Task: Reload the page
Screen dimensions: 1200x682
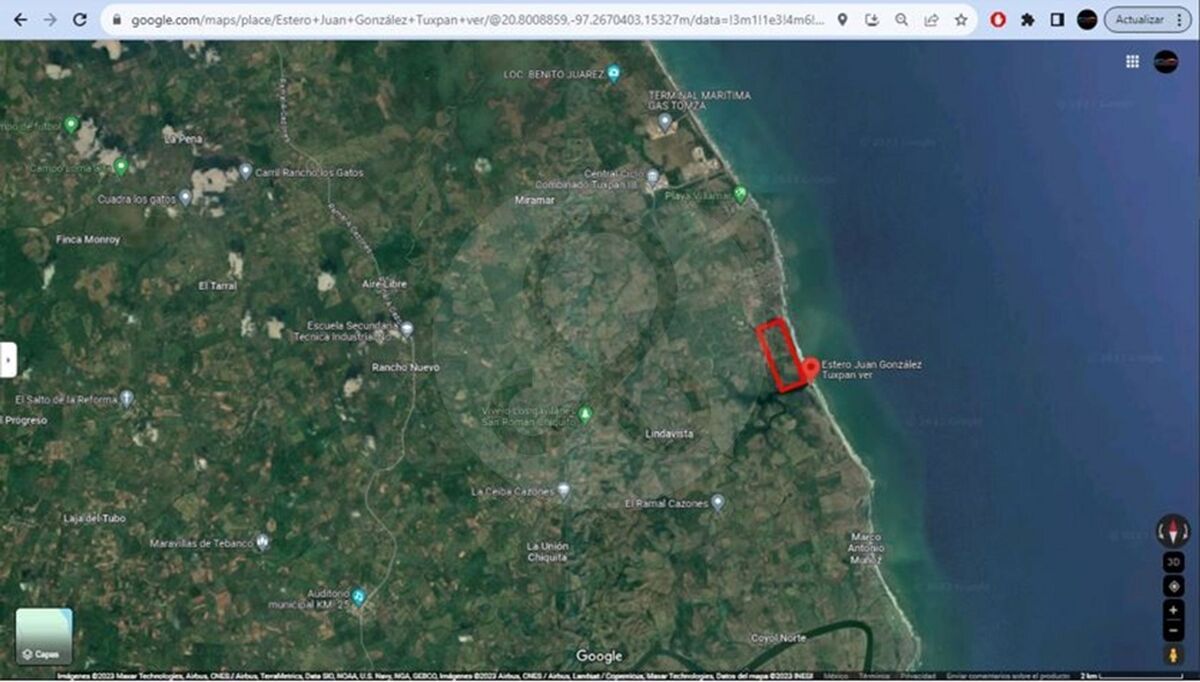Action: pyautogui.click(x=80, y=19)
